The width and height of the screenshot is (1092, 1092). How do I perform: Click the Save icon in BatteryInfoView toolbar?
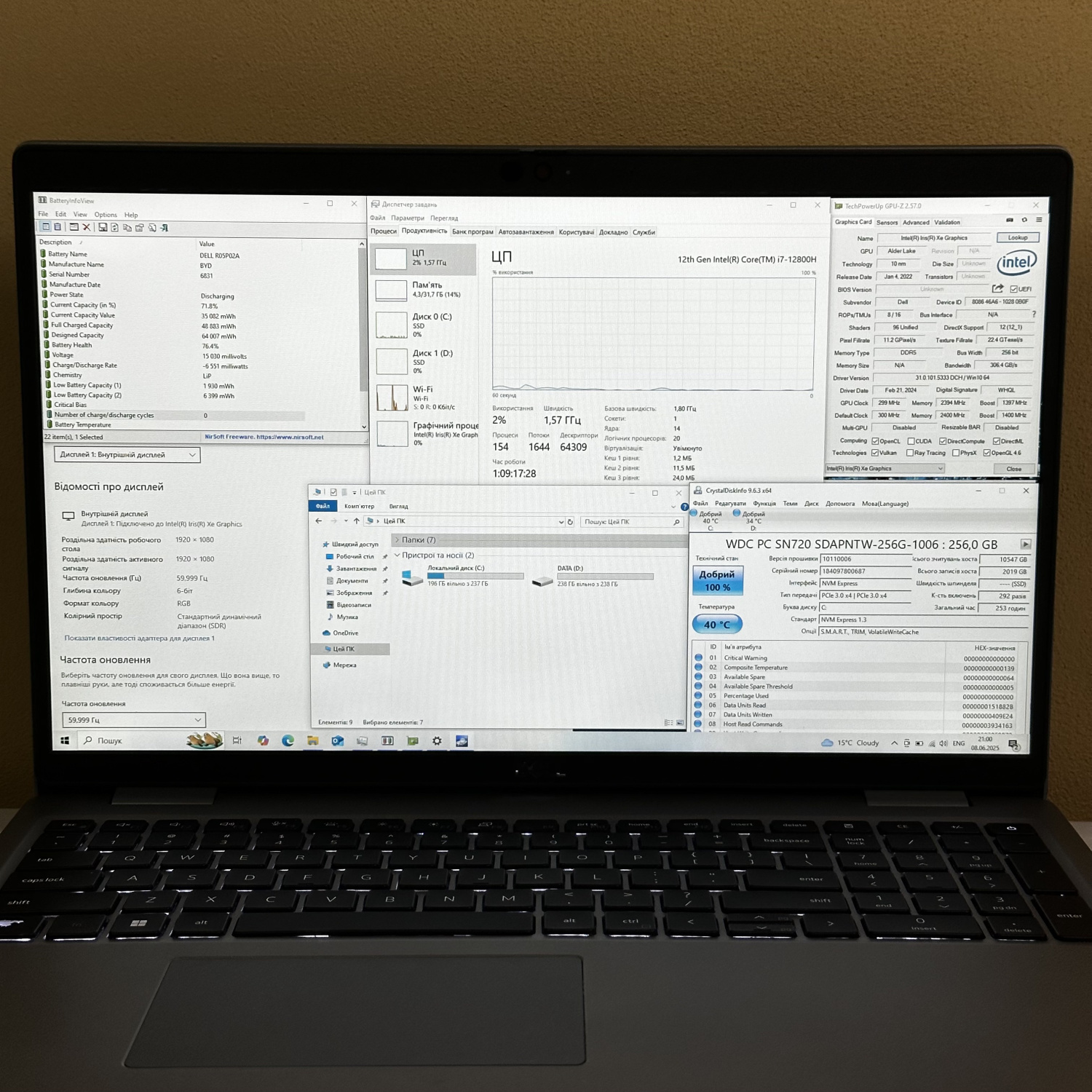(x=103, y=228)
